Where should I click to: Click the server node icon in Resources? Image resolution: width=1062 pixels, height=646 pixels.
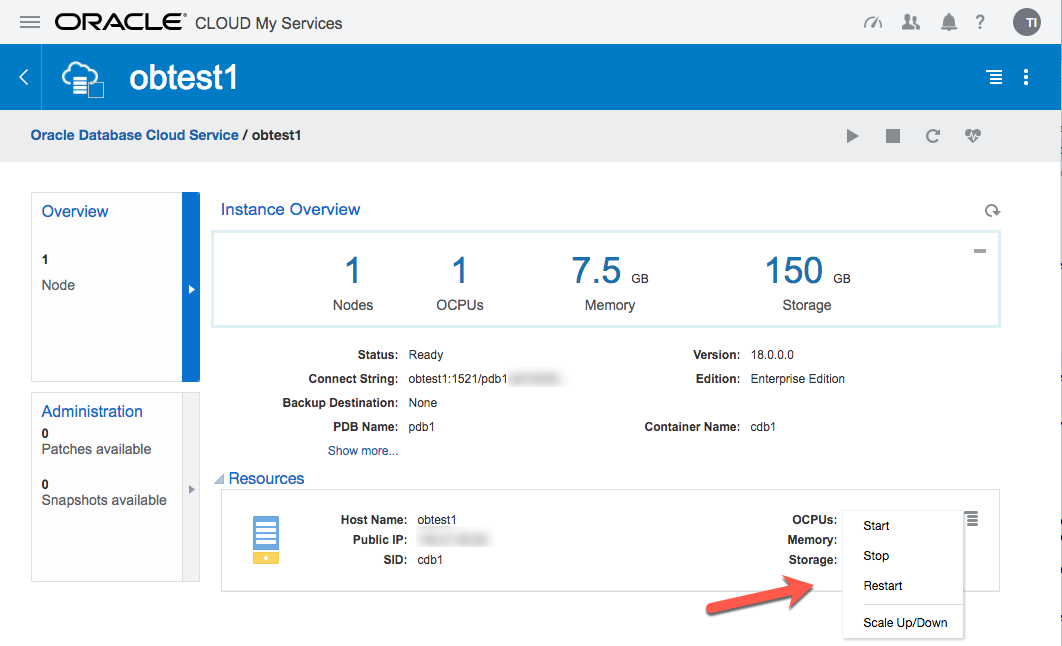tap(266, 540)
